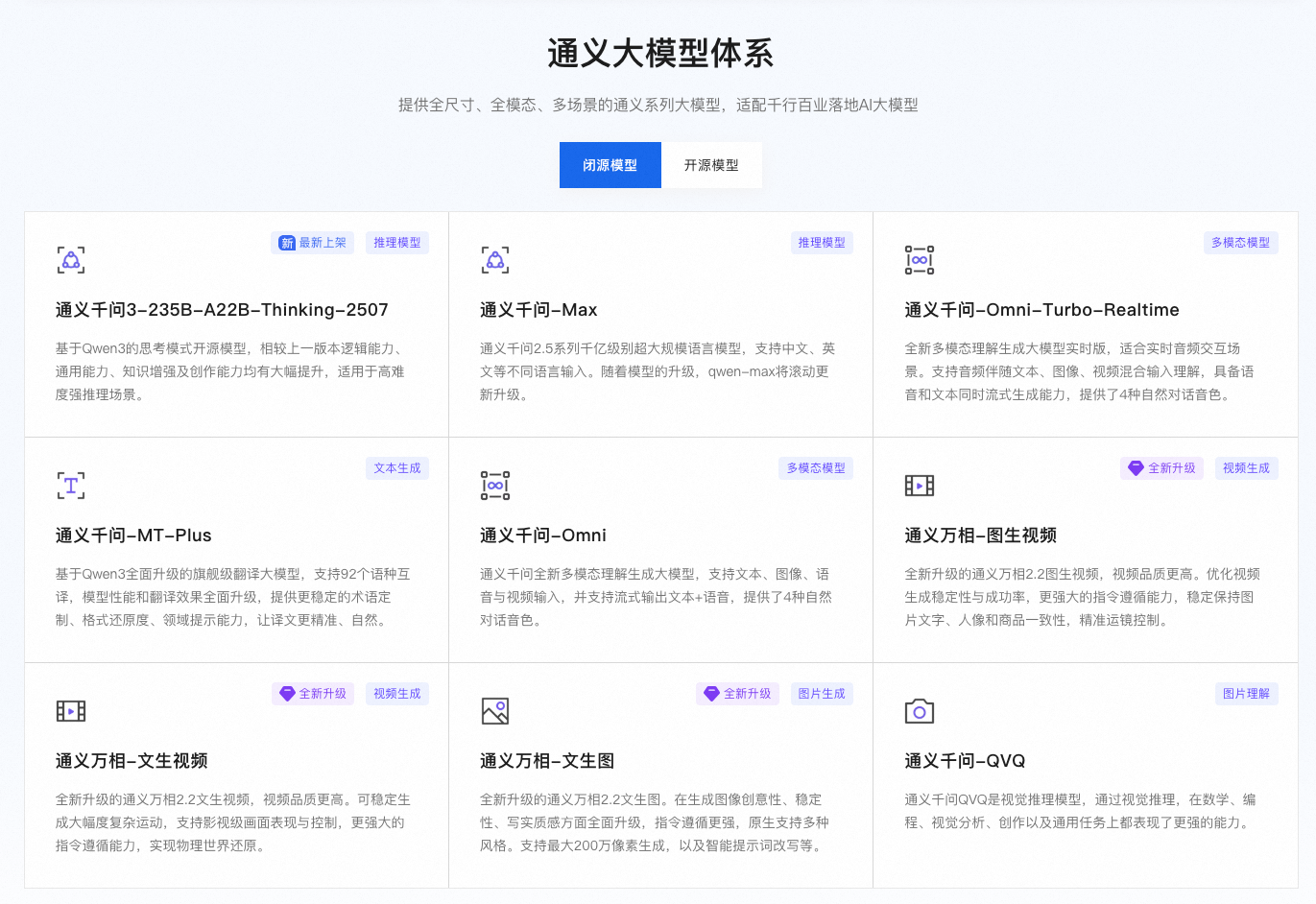Screen dimensions: 1316x904
Task: Click the 全新升级 badge on 通义万相-图生视频
Action: 1162,468
